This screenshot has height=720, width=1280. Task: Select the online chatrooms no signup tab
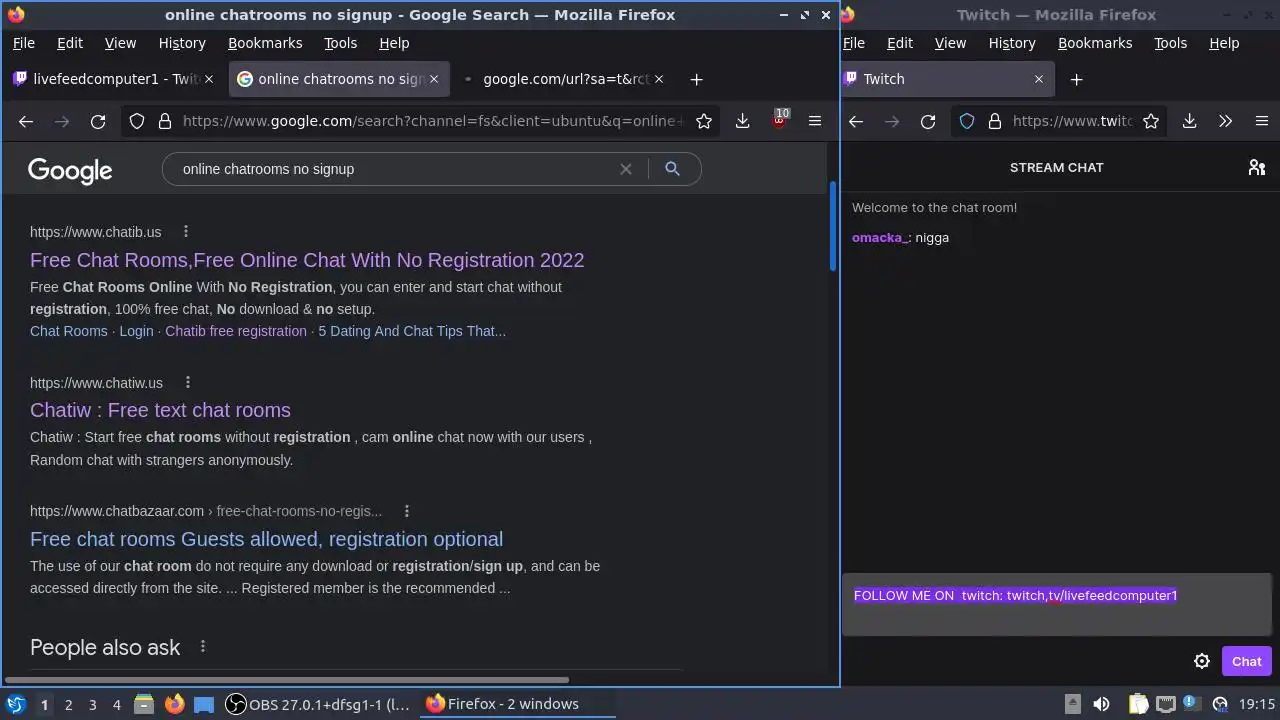pos(340,79)
